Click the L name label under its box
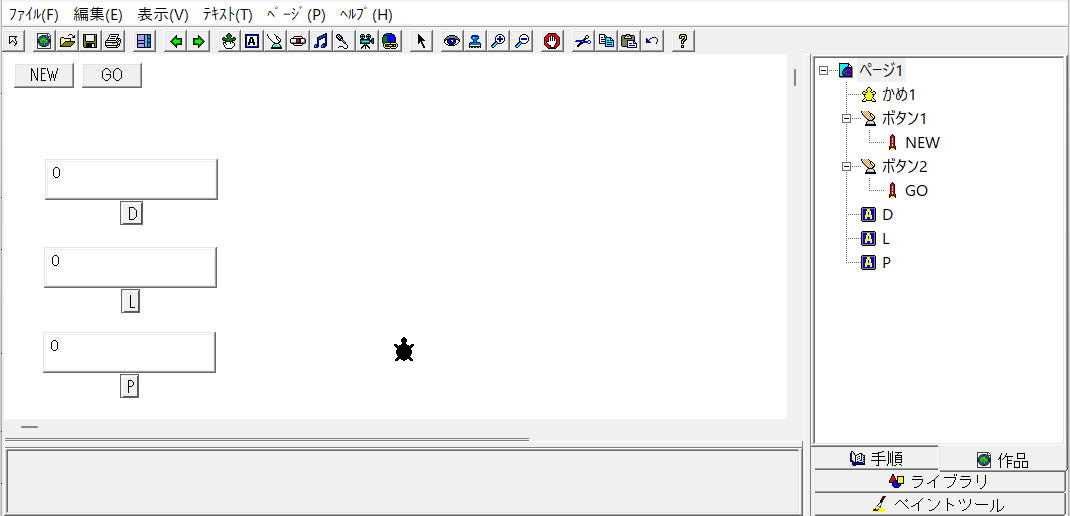 click(x=130, y=301)
